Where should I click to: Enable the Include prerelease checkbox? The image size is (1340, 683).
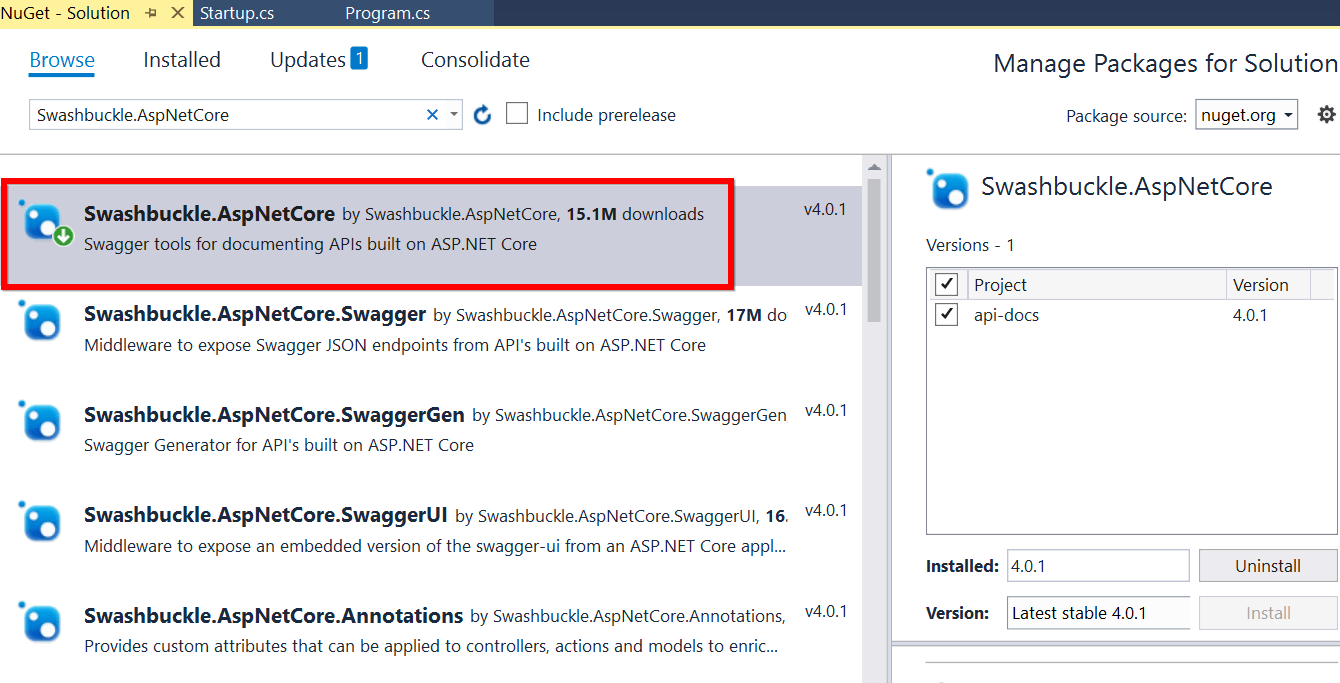(x=516, y=114)
